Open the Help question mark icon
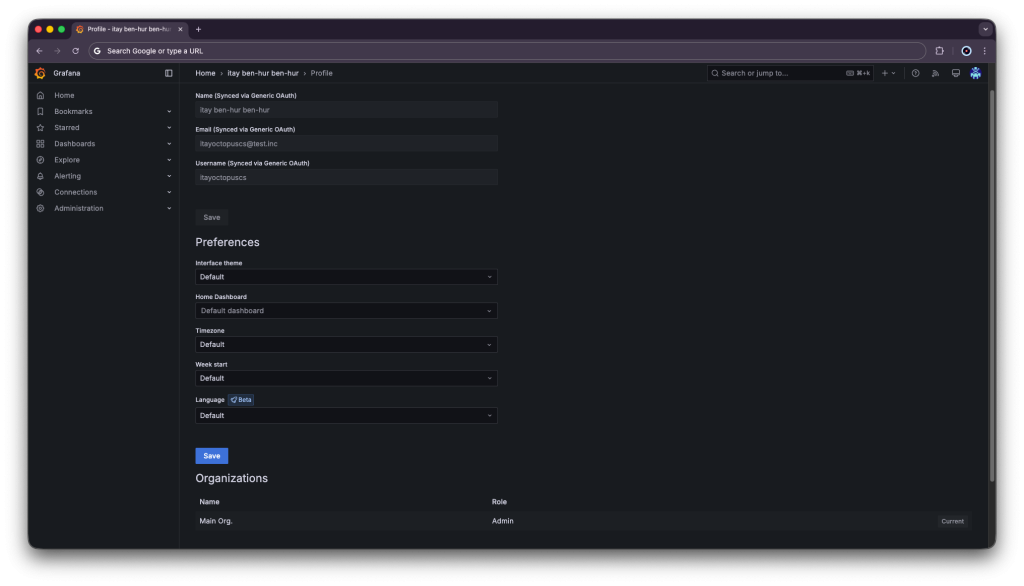This screenshot has height=586, width=1024. [915, 73]
